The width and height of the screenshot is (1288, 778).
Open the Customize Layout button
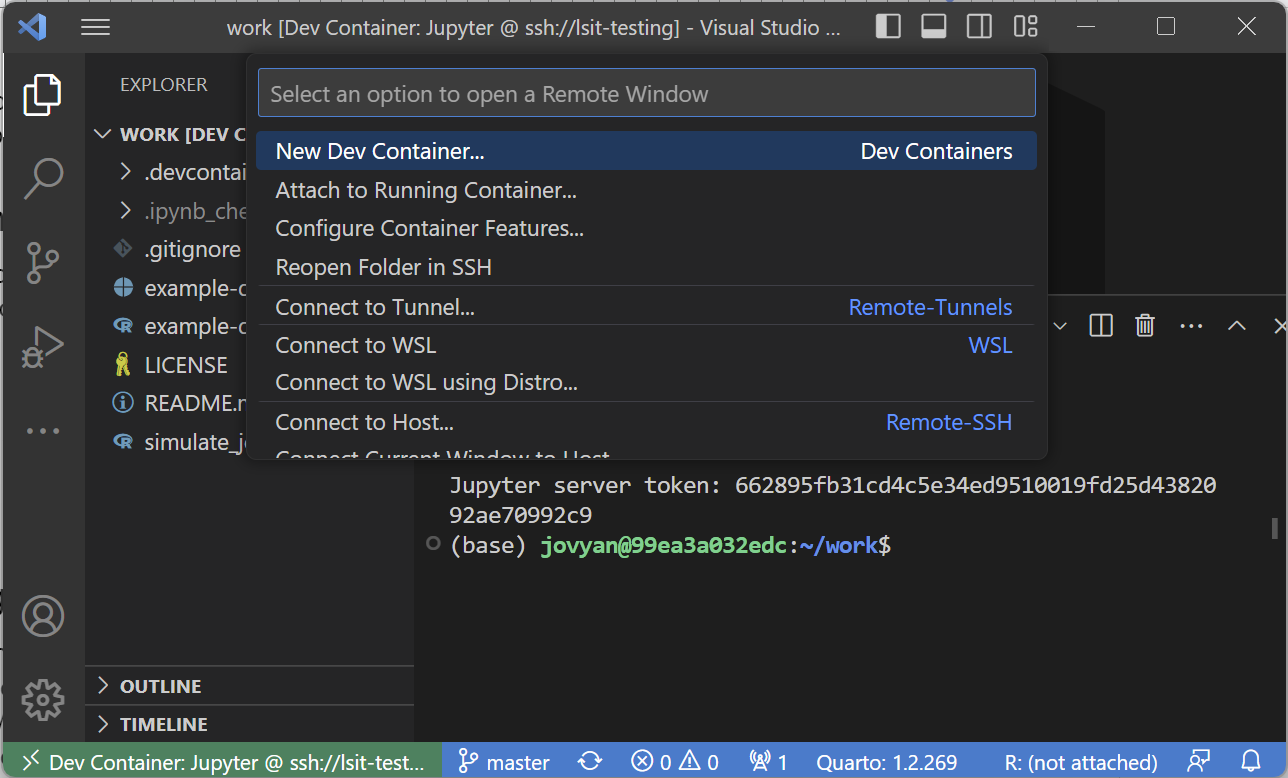1026,27
